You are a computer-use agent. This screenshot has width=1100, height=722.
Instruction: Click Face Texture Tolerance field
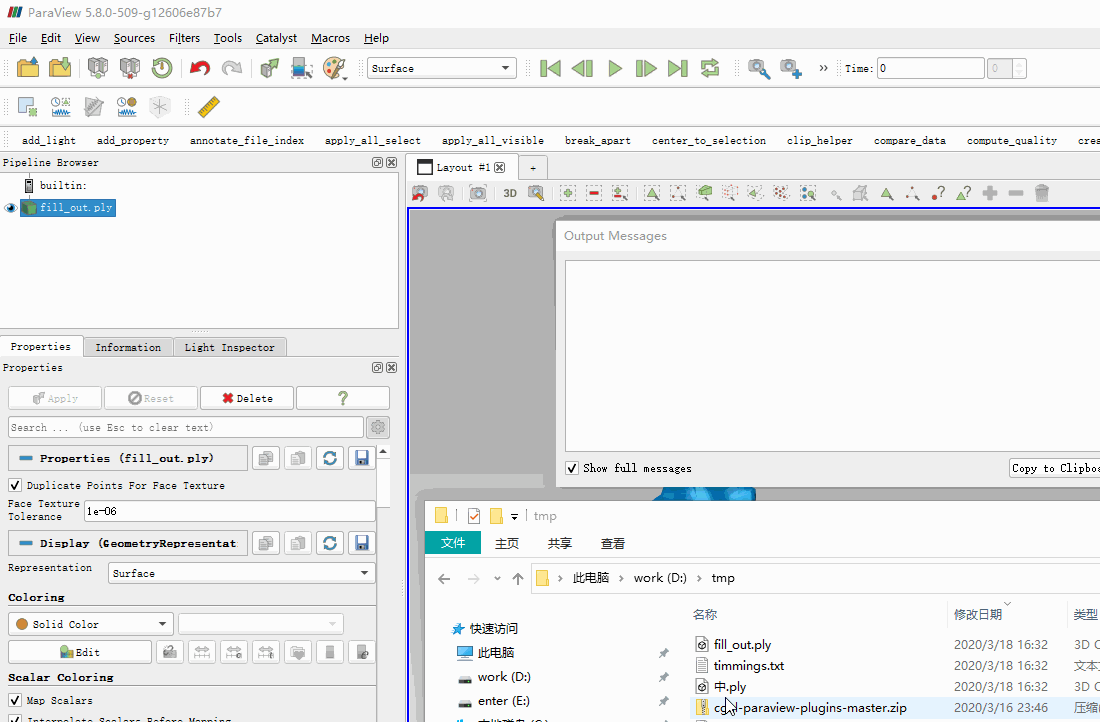tap(229, 511)
